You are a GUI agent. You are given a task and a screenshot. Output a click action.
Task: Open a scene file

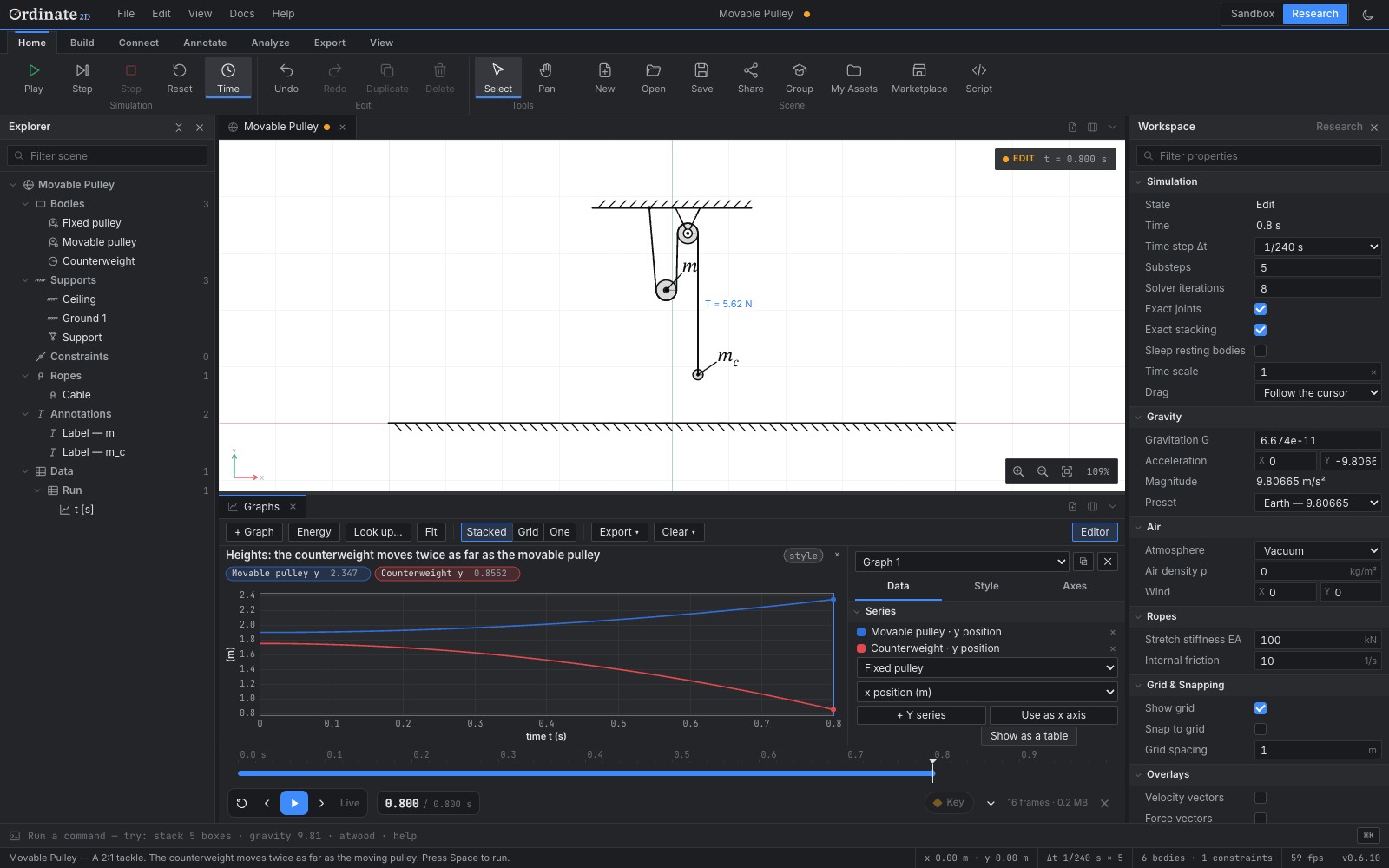pyautogui.click(x=654, y=77)
